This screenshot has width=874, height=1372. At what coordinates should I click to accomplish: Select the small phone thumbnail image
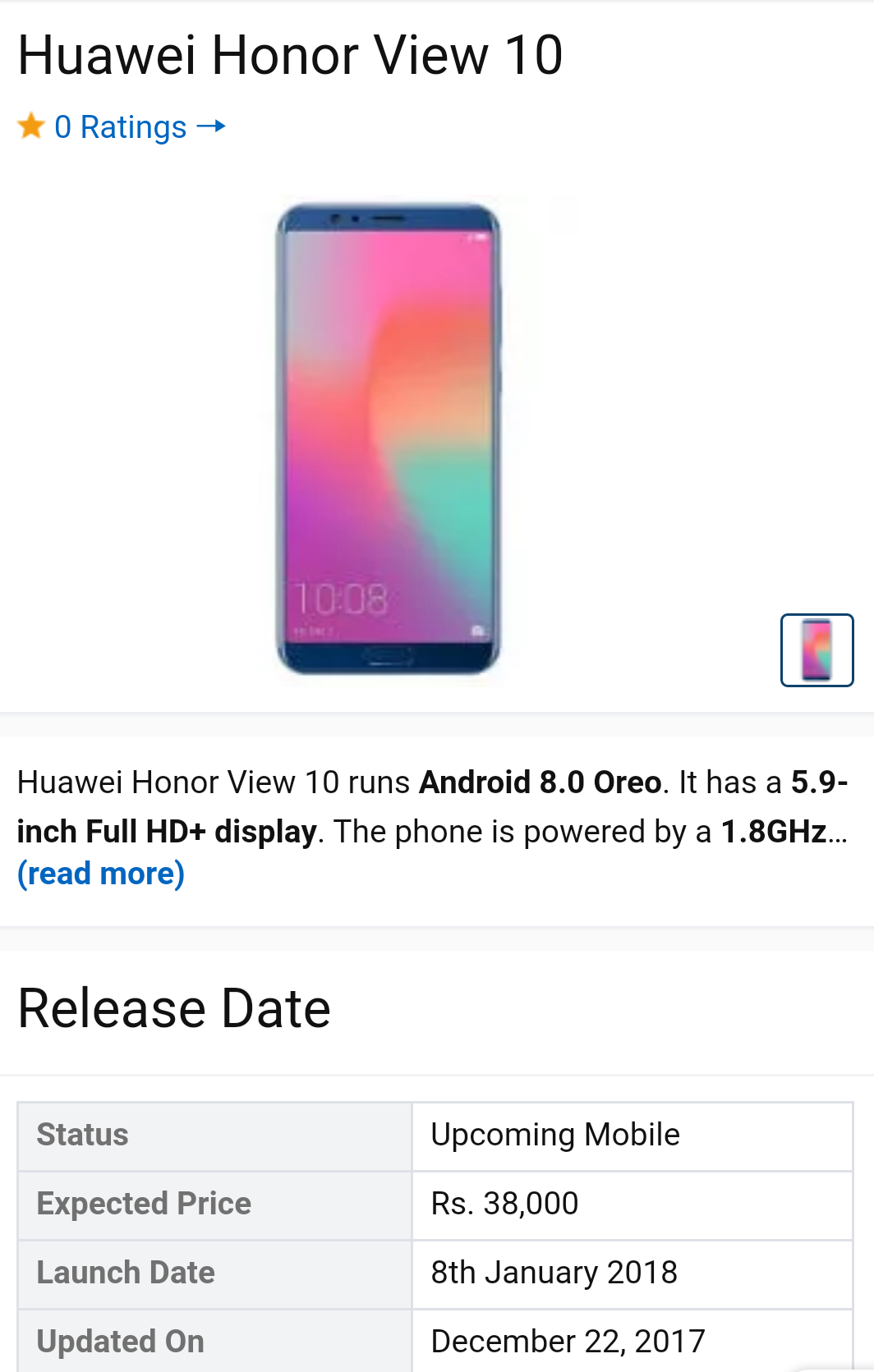pos(816,649)
